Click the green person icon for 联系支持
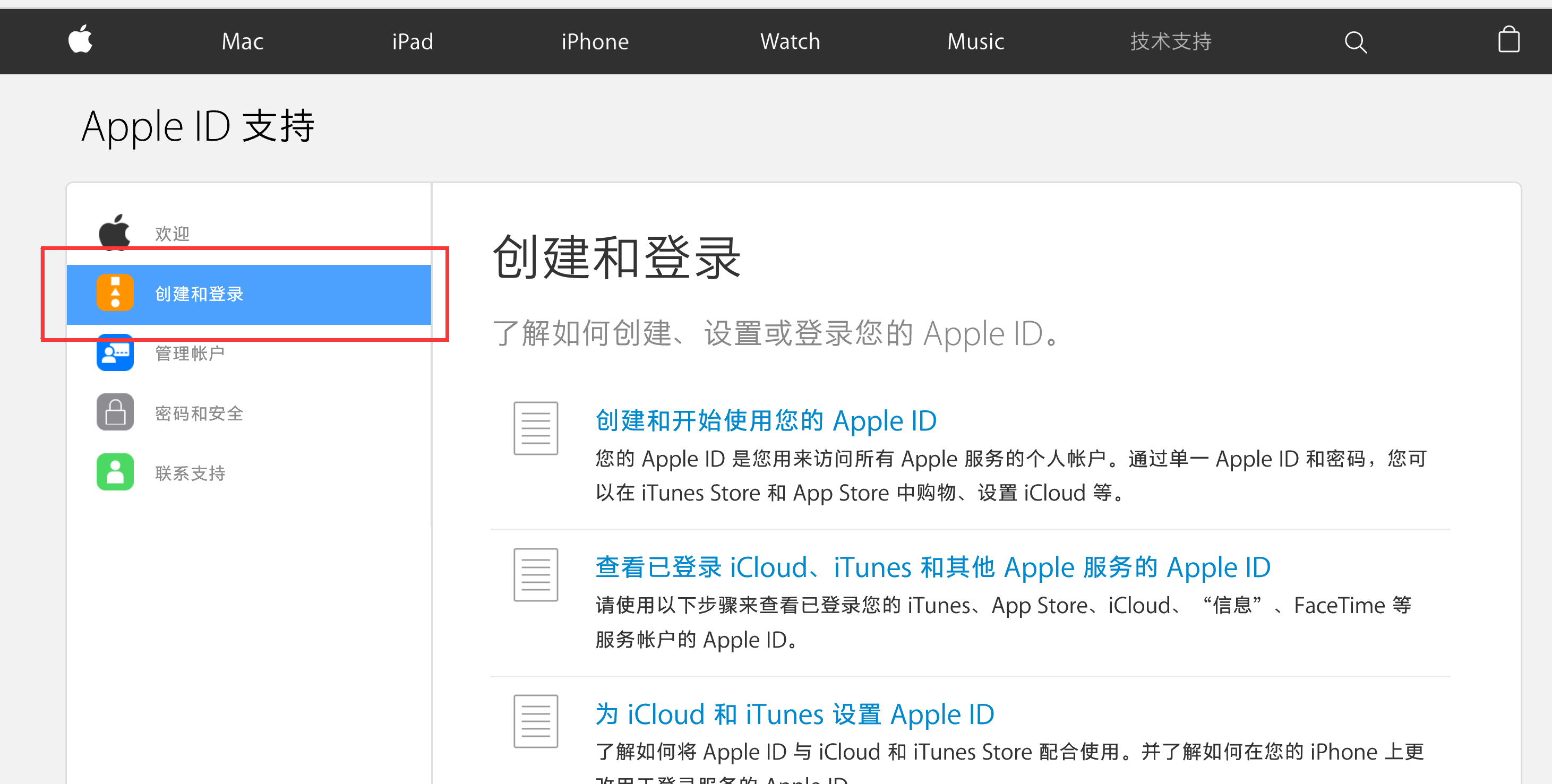This screenshot has height=784, width=1552. (115, 472)
